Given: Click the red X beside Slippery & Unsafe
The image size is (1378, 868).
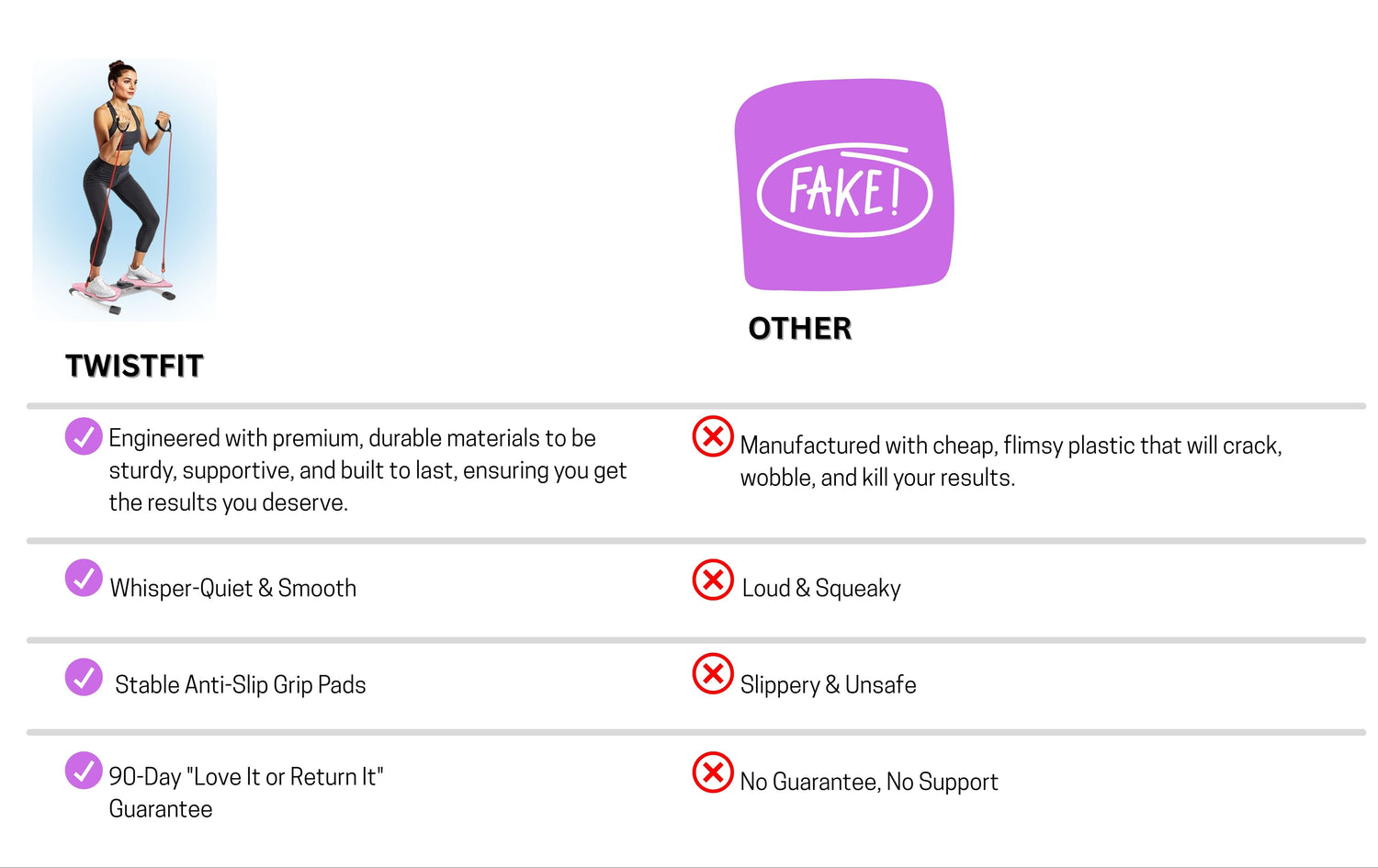Looking at the screenshot, I should tap(713, 674).
